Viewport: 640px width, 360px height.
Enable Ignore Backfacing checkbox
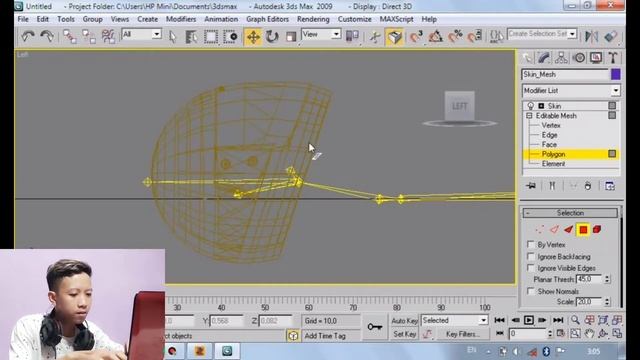[x=530, y=256]
